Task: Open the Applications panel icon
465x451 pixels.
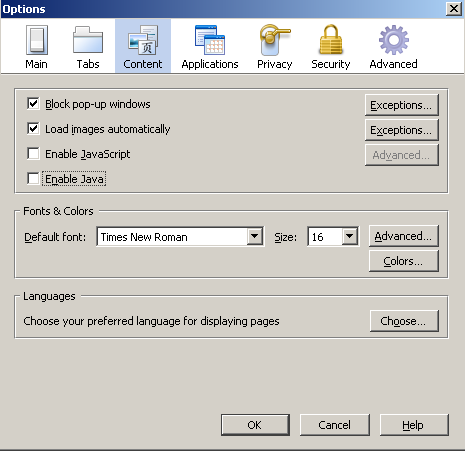Action: pos(210,40)
